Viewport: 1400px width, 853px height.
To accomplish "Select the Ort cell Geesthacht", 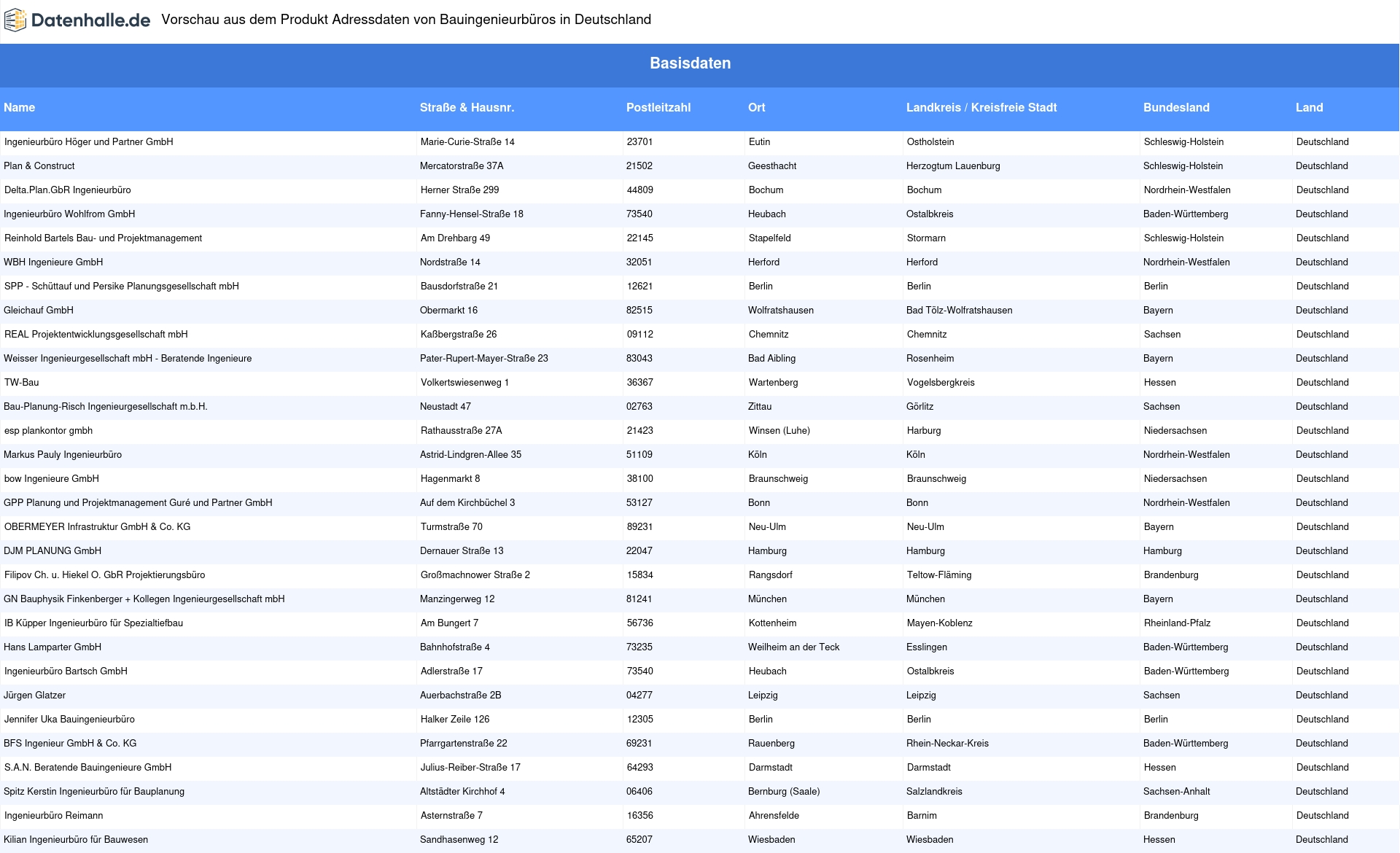I will [772, 166].
